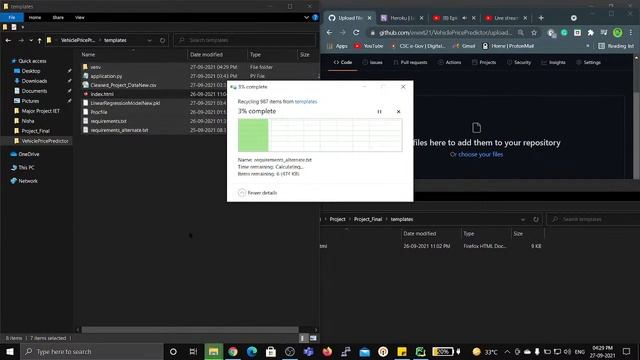Open This PC in the navigation pane
The height and width of the screenshot is (360, 640).
tap(26, 167)
